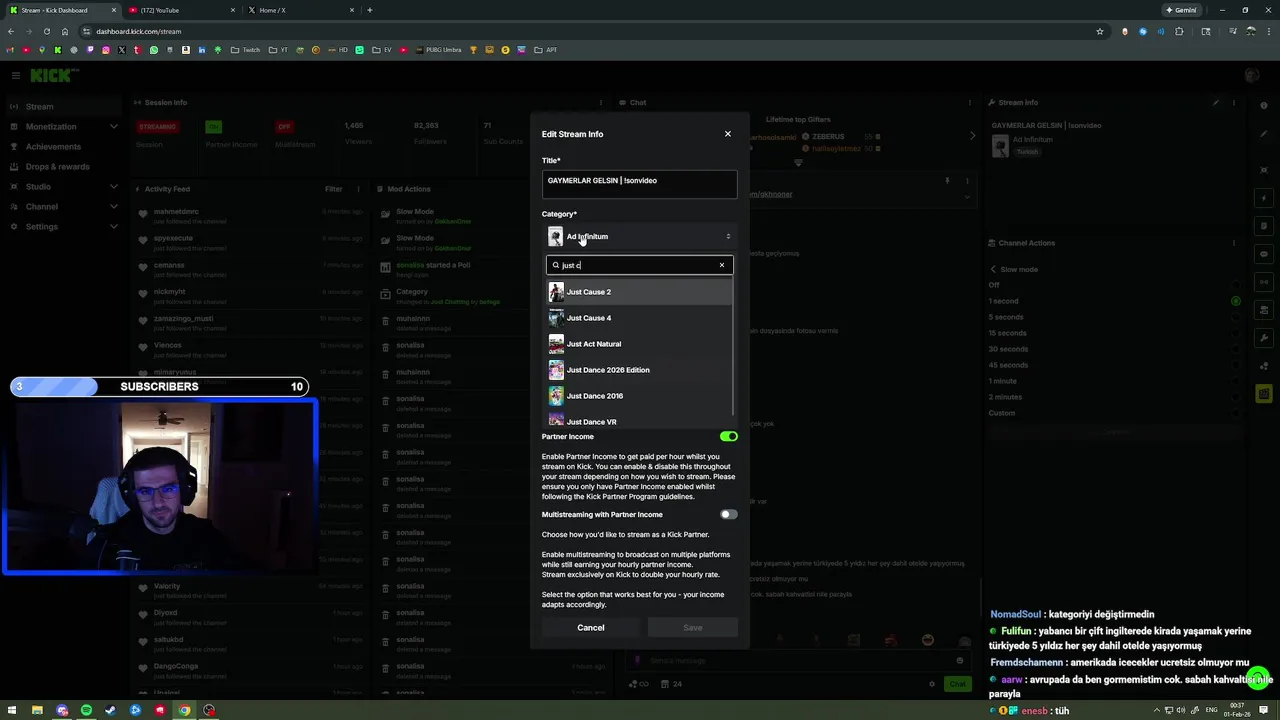Select 5 seconds slow mode
The image size is (1280, 720).
[x=1115, y=317]
